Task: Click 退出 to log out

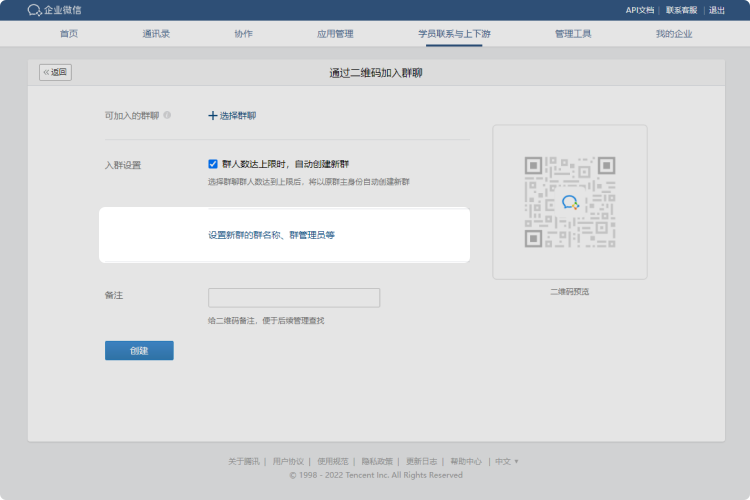Action: 717,10
